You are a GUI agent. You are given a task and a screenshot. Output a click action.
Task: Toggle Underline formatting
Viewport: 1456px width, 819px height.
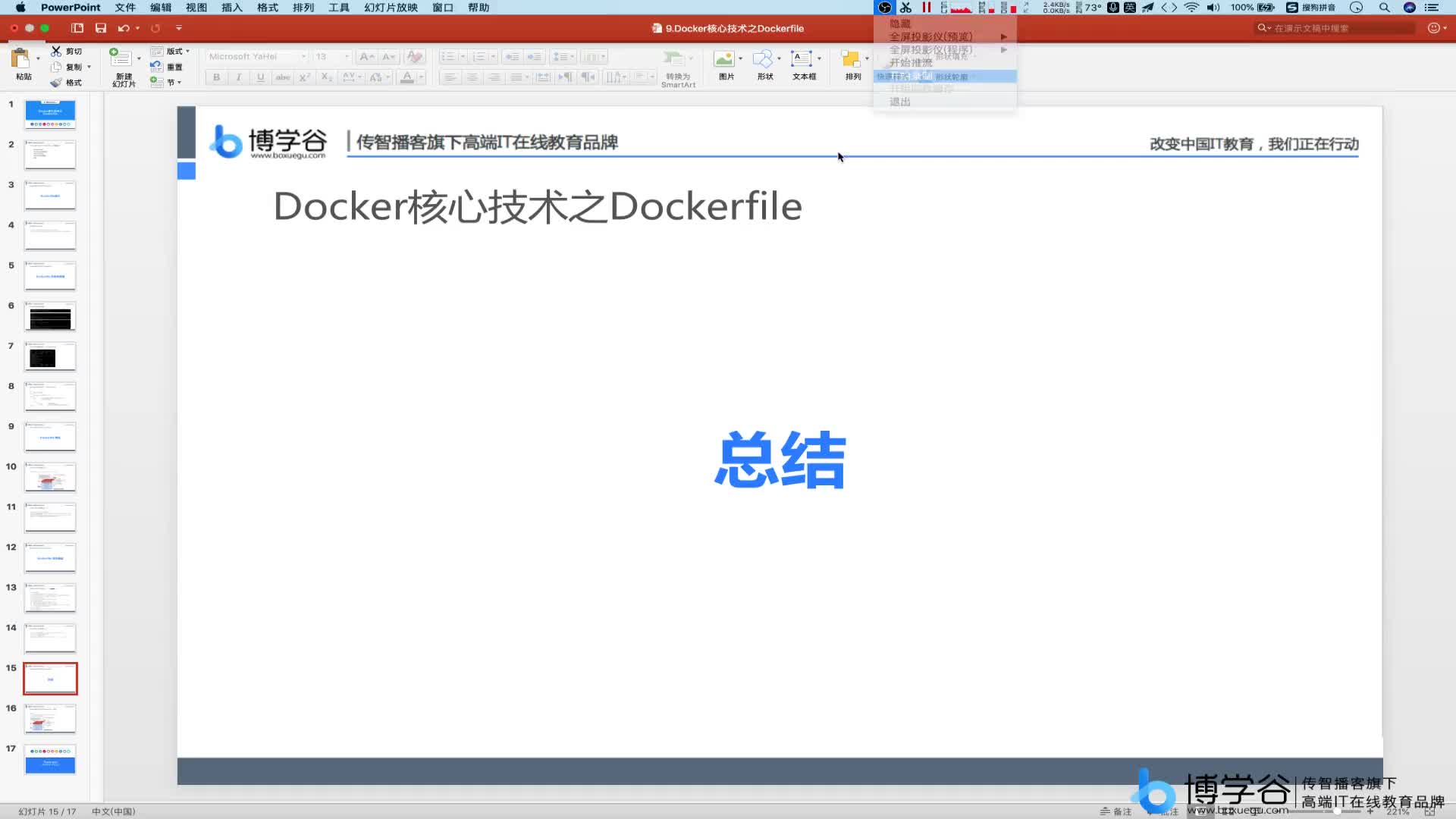261,77
